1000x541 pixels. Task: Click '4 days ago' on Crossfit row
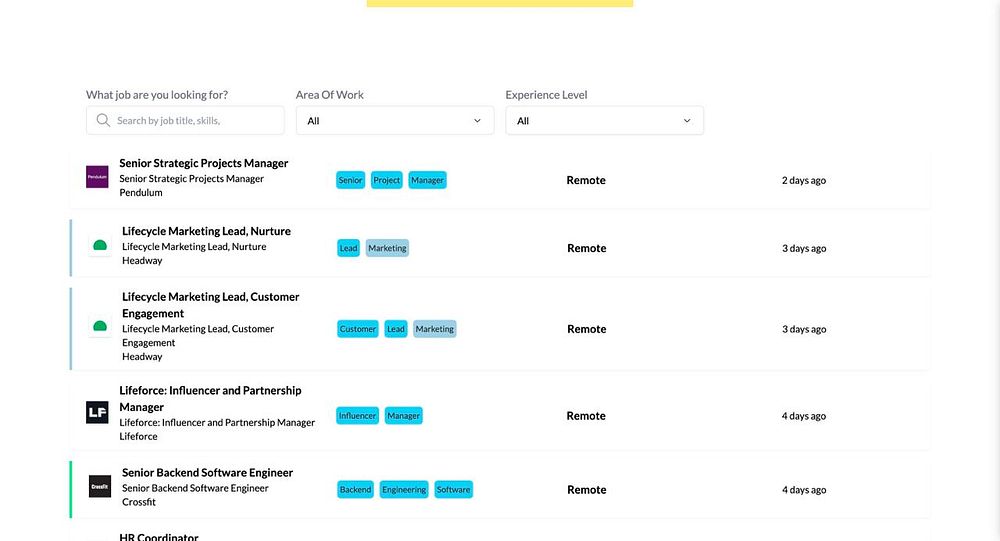tap(804, 489)
